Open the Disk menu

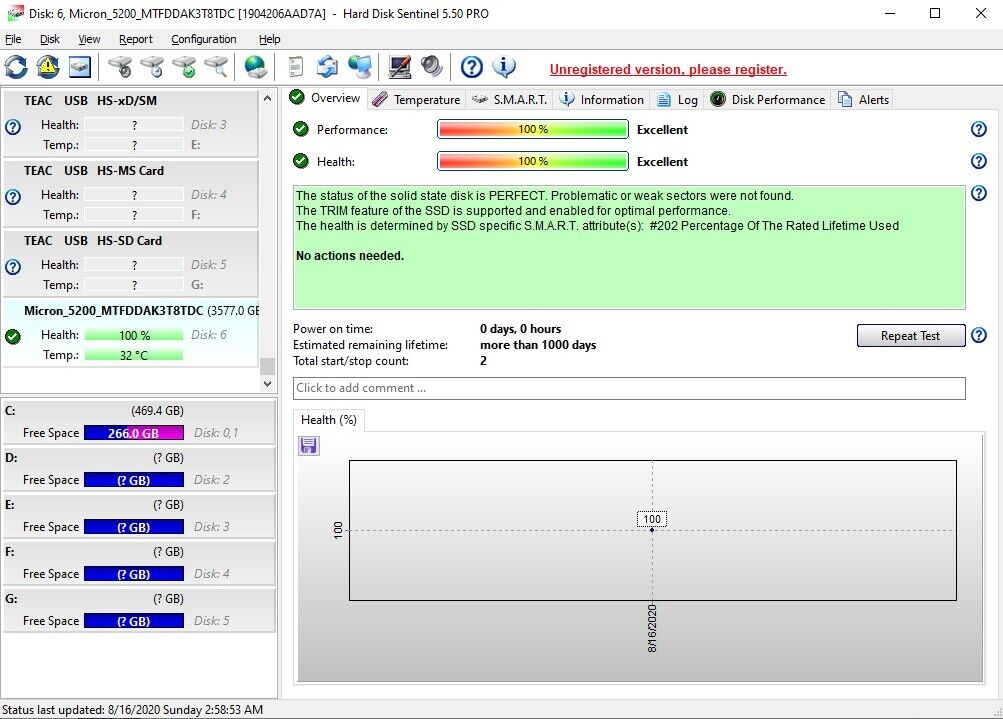click(x=49, y=39)
